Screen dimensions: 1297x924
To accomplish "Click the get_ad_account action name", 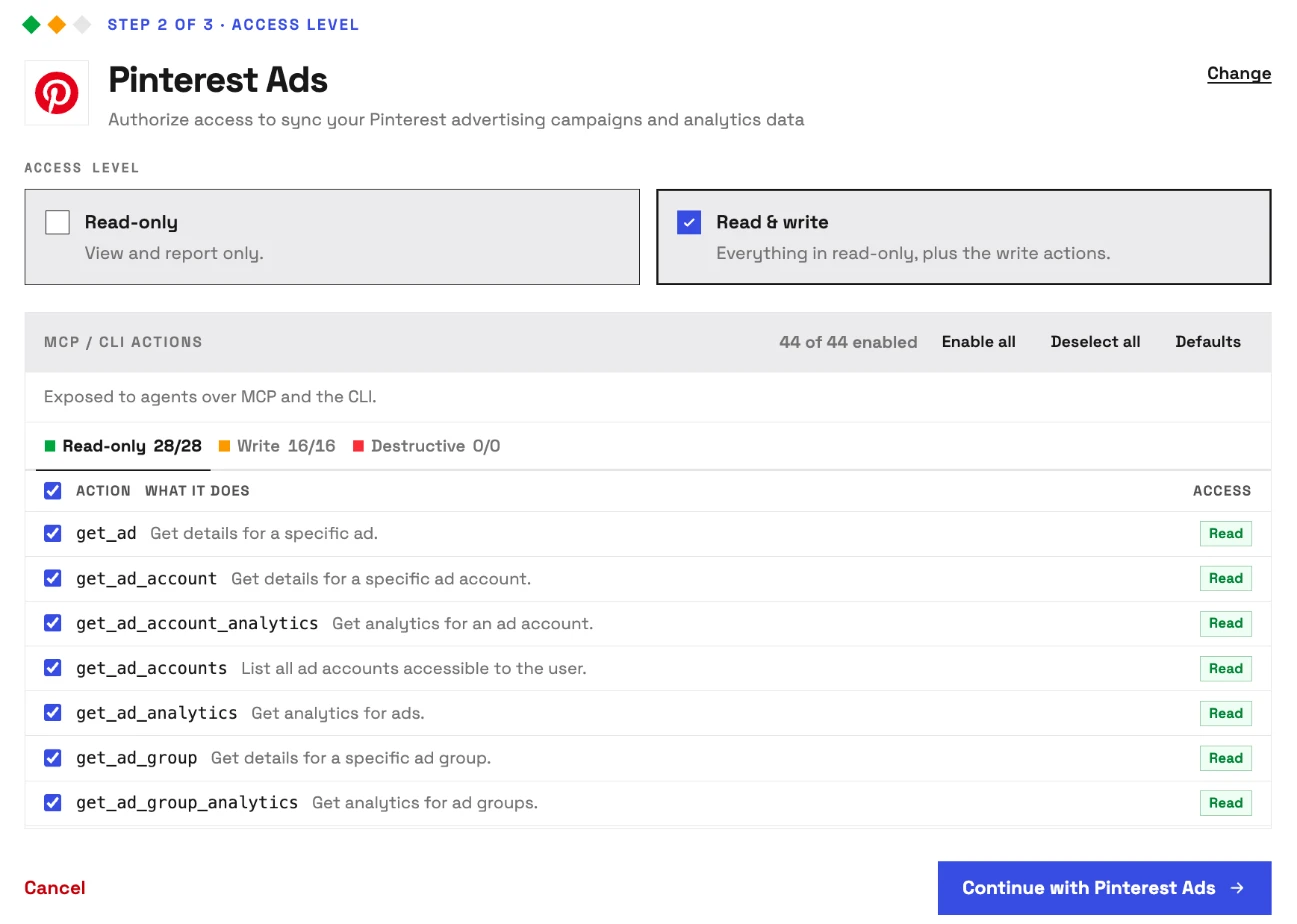I will (146, 578).
